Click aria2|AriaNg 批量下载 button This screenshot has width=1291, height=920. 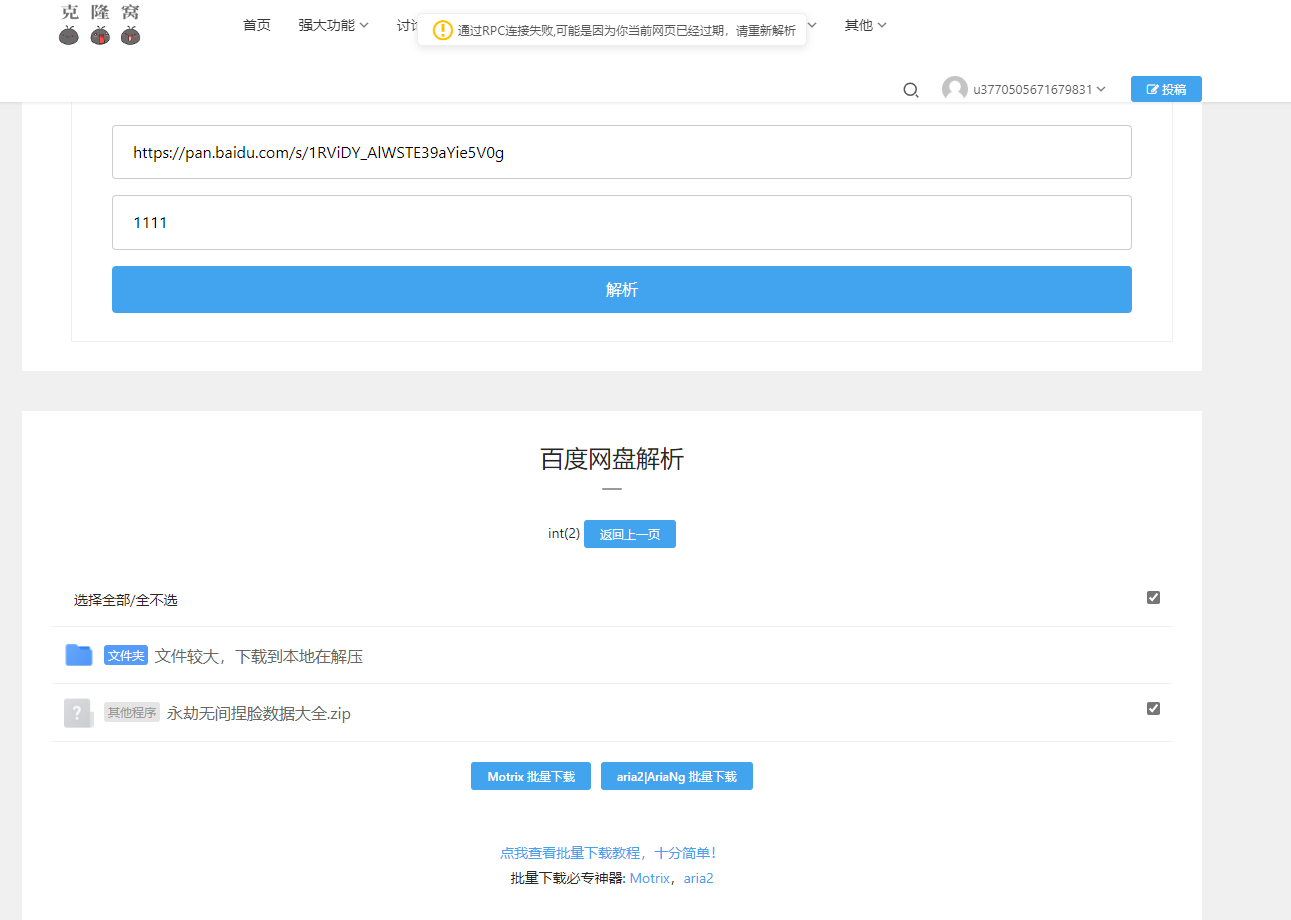[677, 776]
